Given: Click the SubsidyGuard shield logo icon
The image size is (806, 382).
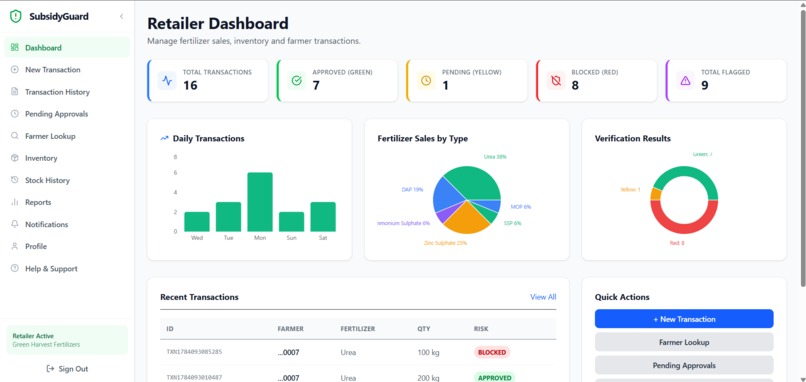Looking at the screenshot, I should [x=16, y=16].
